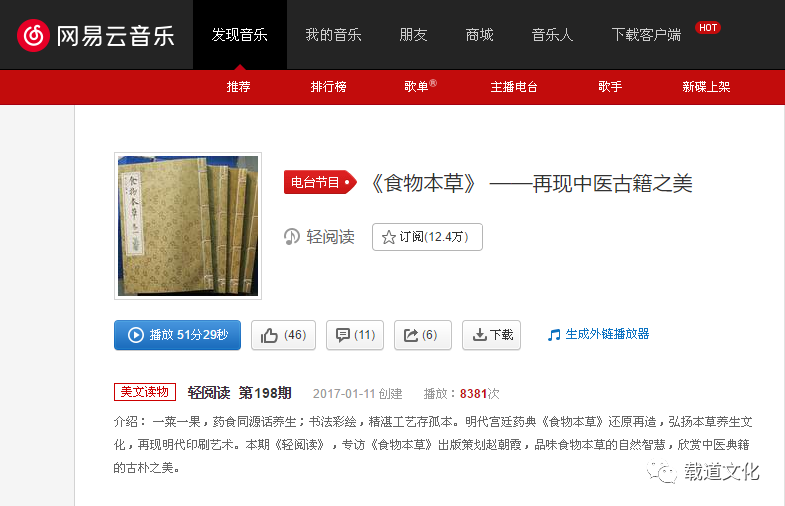Click the NetEase Cloud Music logo
This screenshot has height=506, width=785.
pos(95,36)
